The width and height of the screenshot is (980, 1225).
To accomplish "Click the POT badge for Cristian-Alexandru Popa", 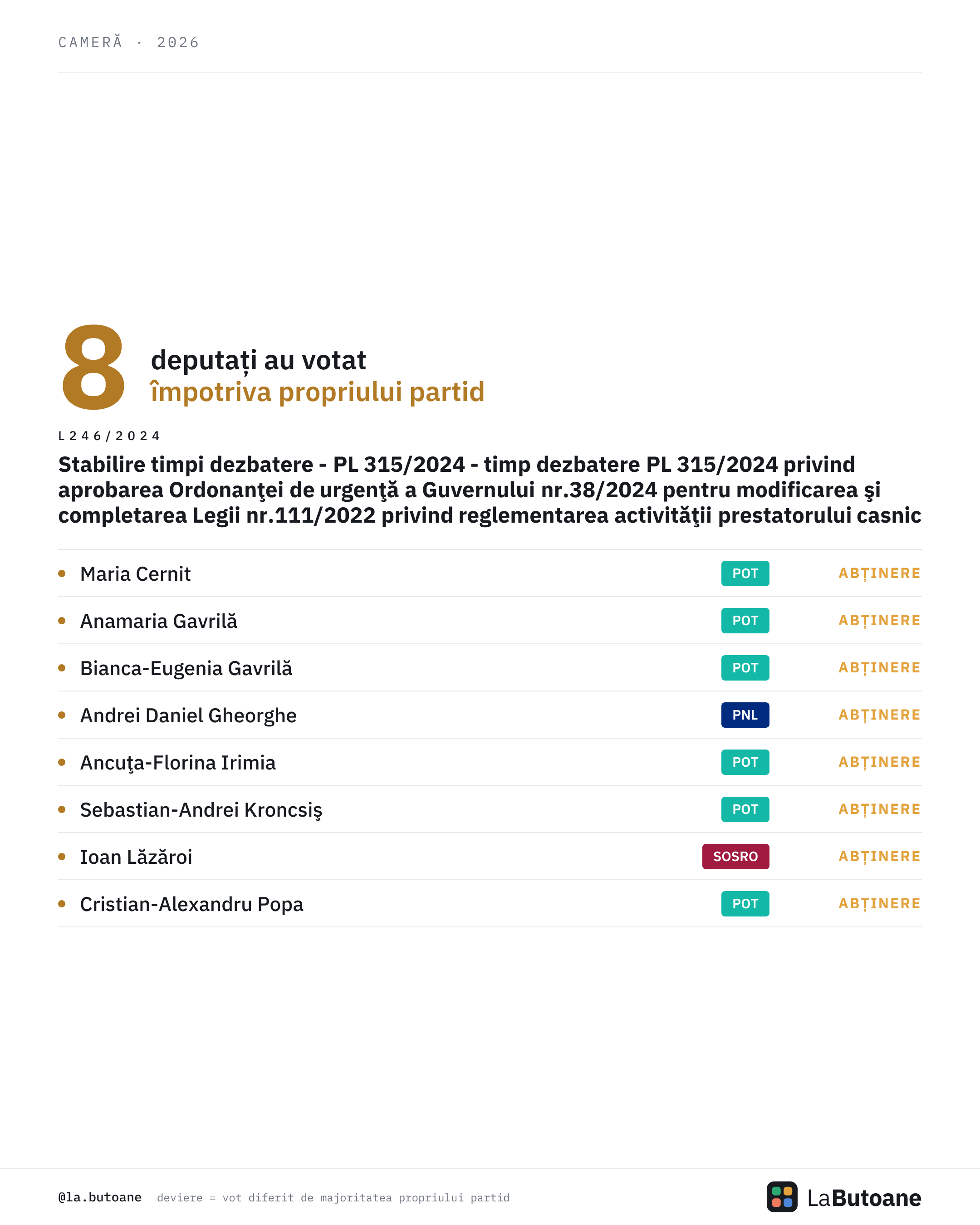I will coord(745,903).
